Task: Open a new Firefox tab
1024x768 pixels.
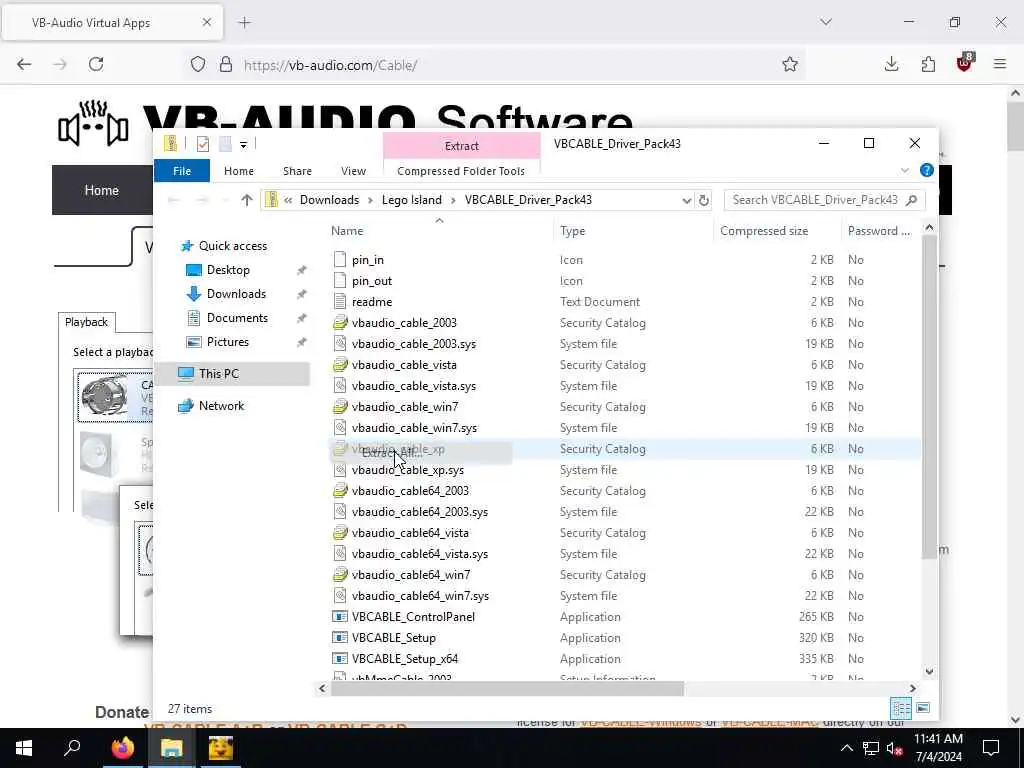Action: (244, 23)
